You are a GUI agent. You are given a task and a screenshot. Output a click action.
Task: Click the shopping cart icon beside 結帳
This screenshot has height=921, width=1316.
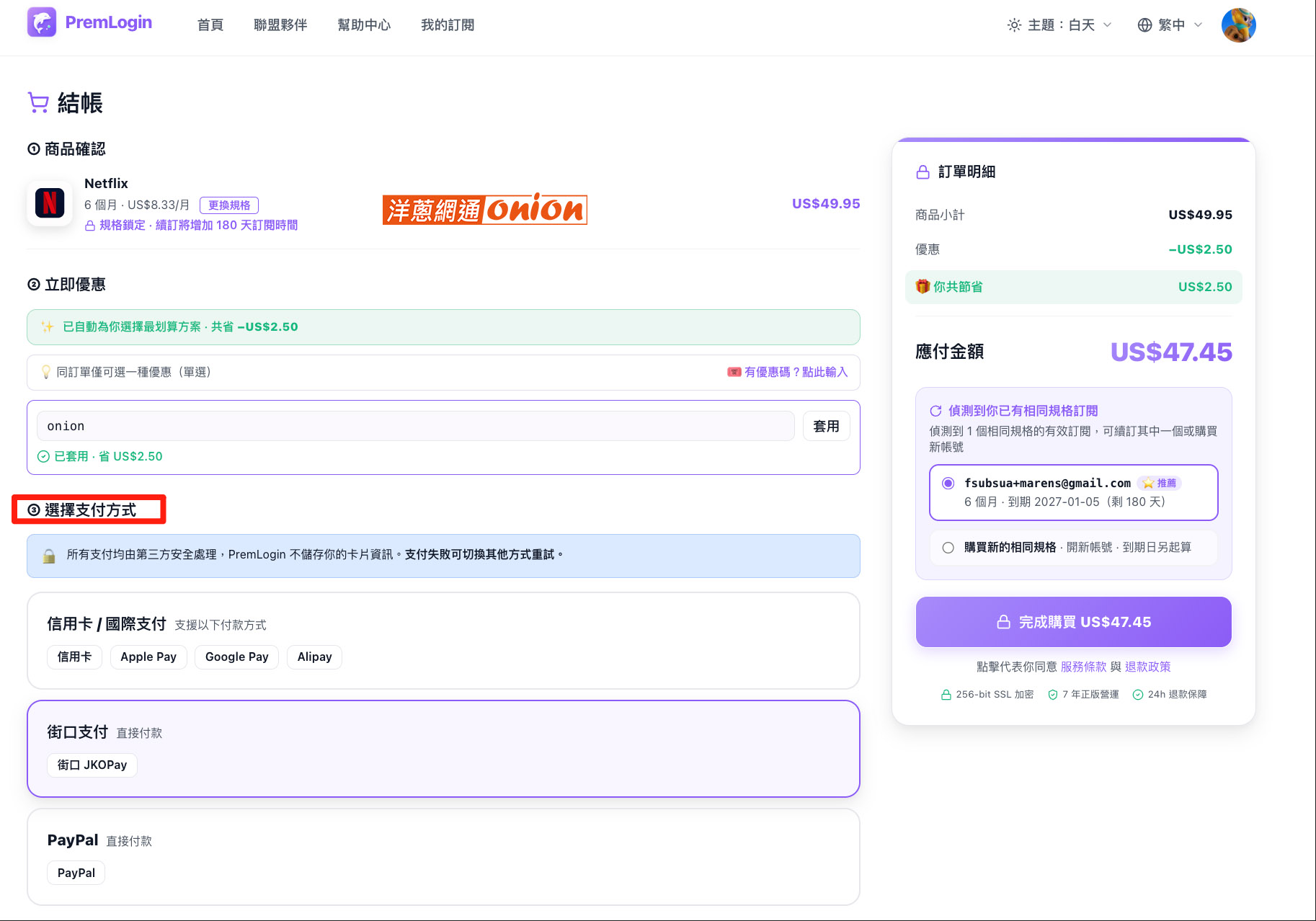(x=38, y=102)
